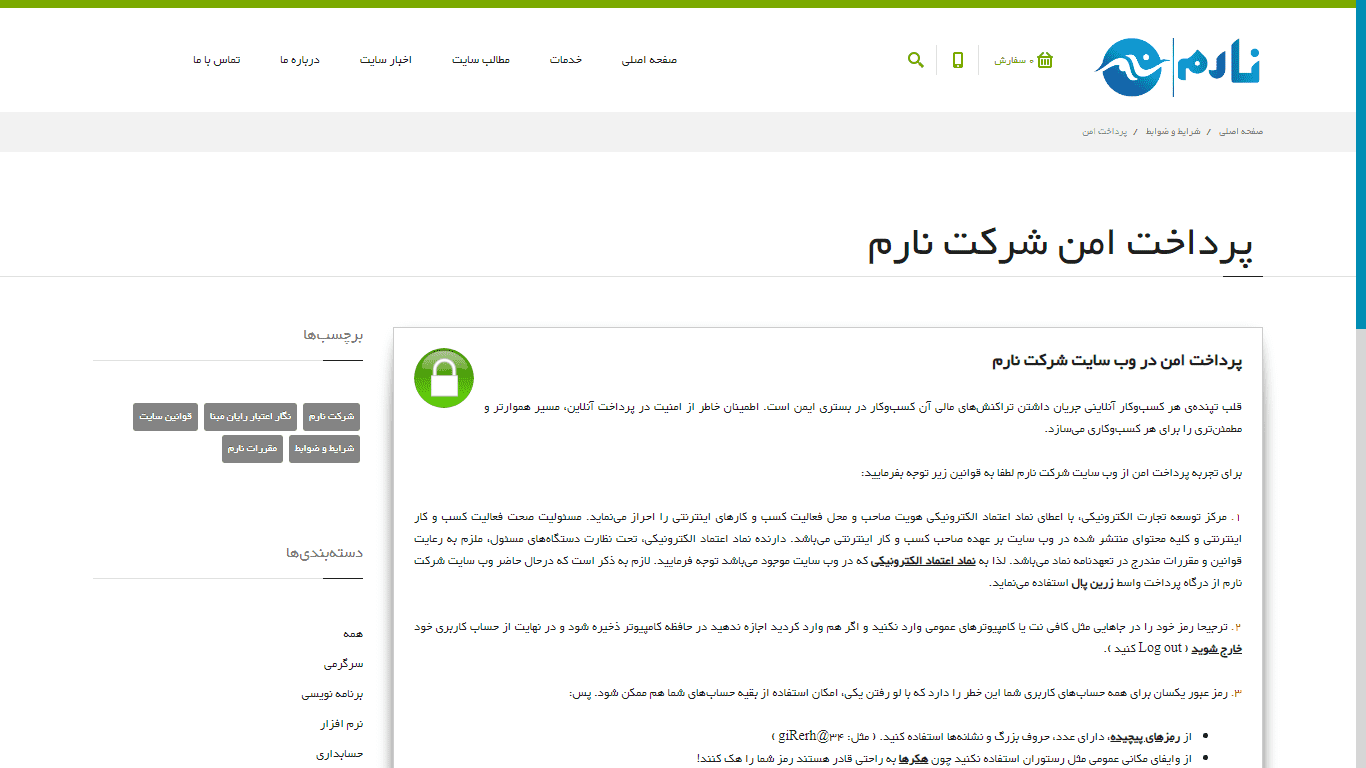Viewport: 1366px width, 768px height.
Task: Click the main heading پرداخت امن شرکت نارم
Action: [x=1060, y=247]
